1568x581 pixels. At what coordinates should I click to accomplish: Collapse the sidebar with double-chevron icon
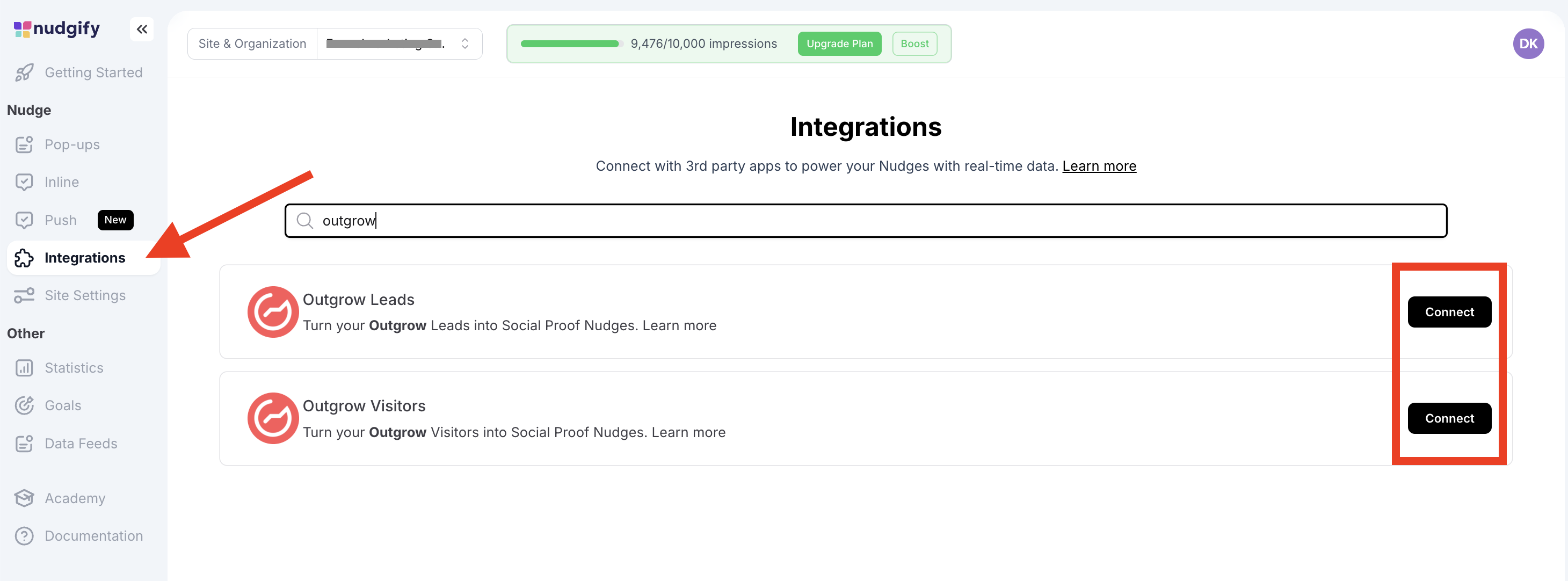pyautogui.click(x=142, y=29)
